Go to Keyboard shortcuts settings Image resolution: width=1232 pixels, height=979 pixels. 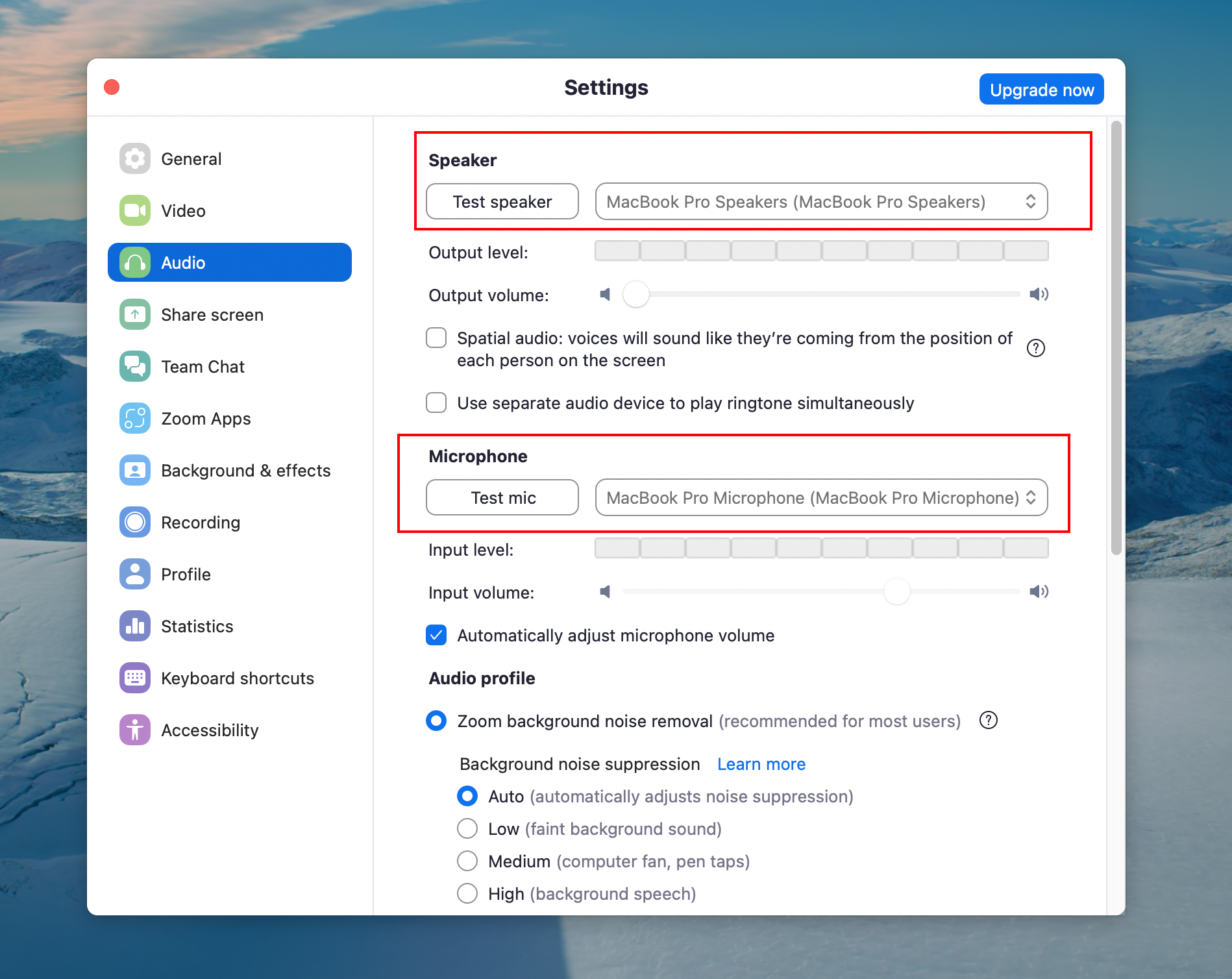pos(237,678)
